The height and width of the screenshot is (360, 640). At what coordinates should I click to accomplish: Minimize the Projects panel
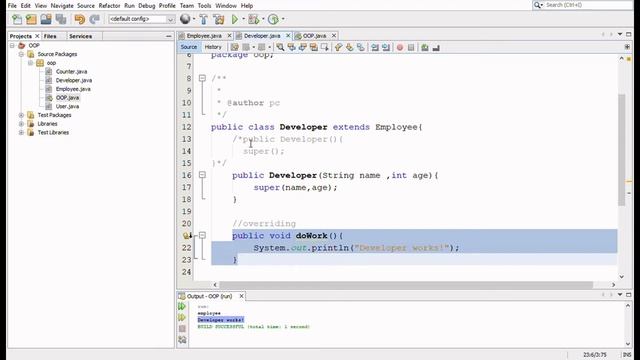[x=169, y=36]
